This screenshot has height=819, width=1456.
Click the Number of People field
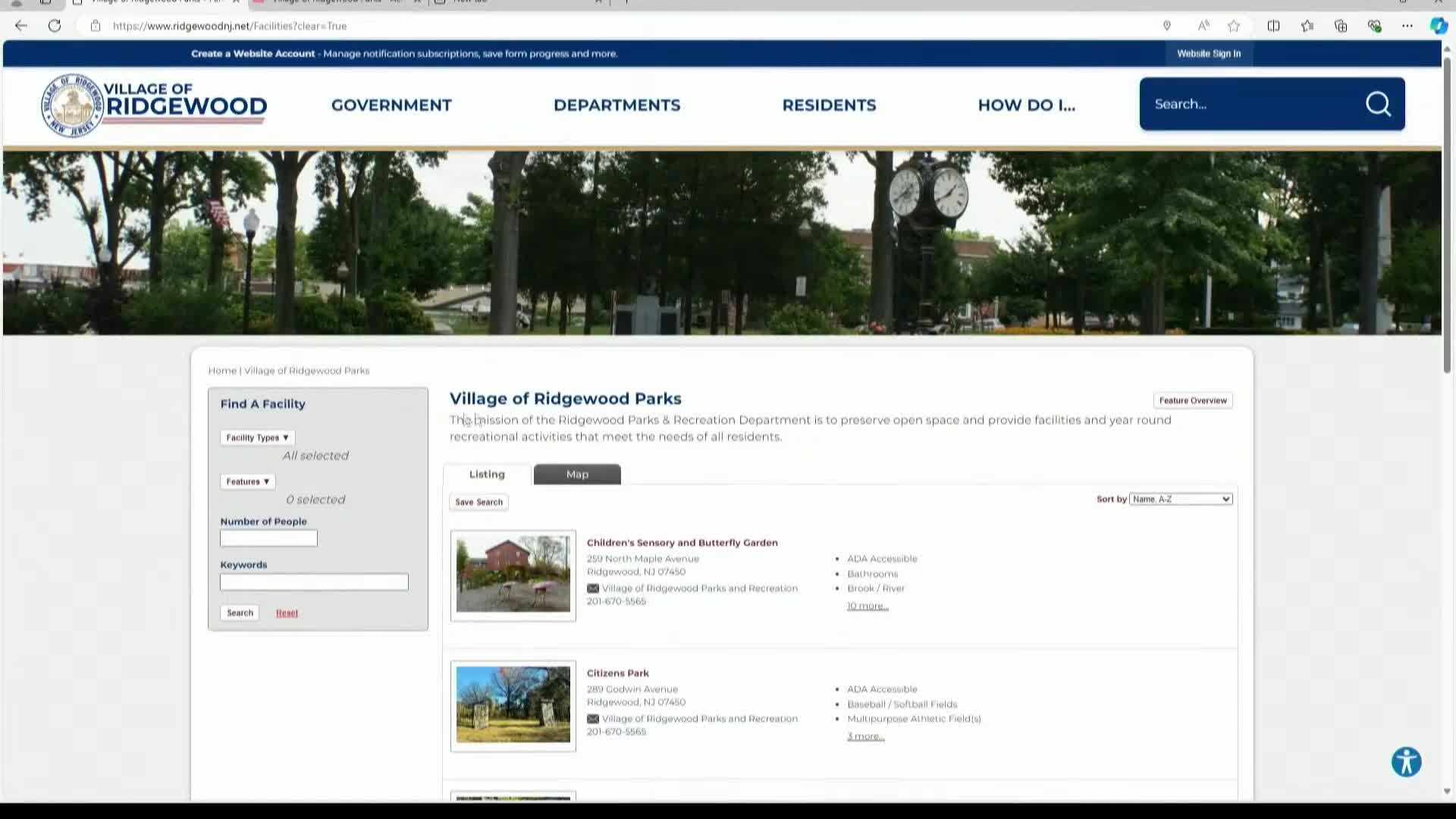point(268,538)
